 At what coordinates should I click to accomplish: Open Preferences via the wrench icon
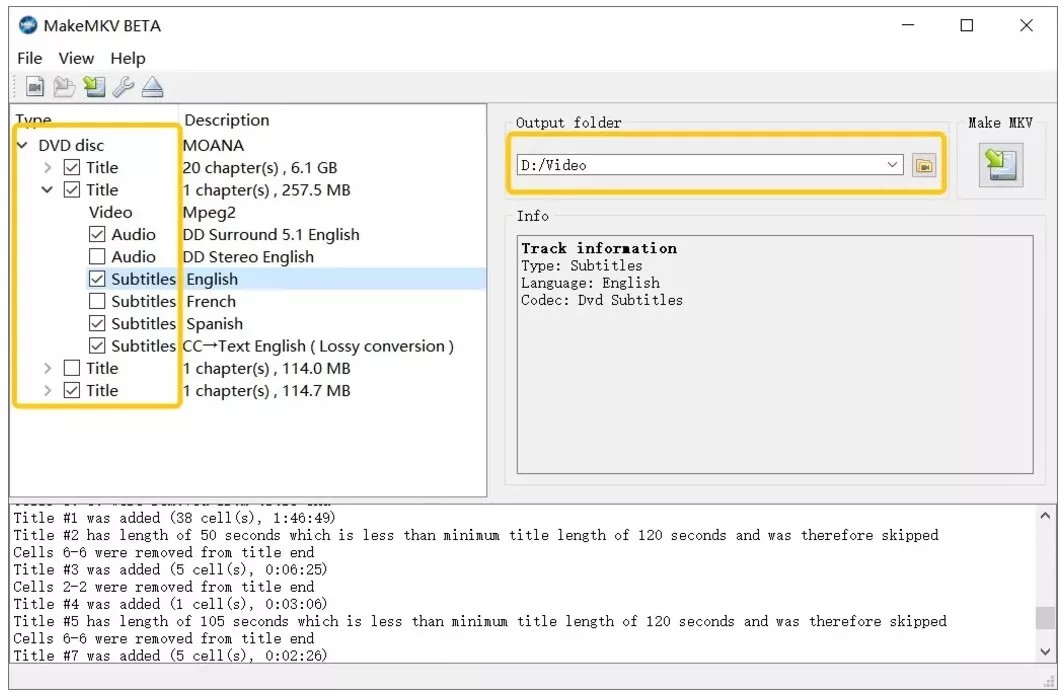coord(123,88)
